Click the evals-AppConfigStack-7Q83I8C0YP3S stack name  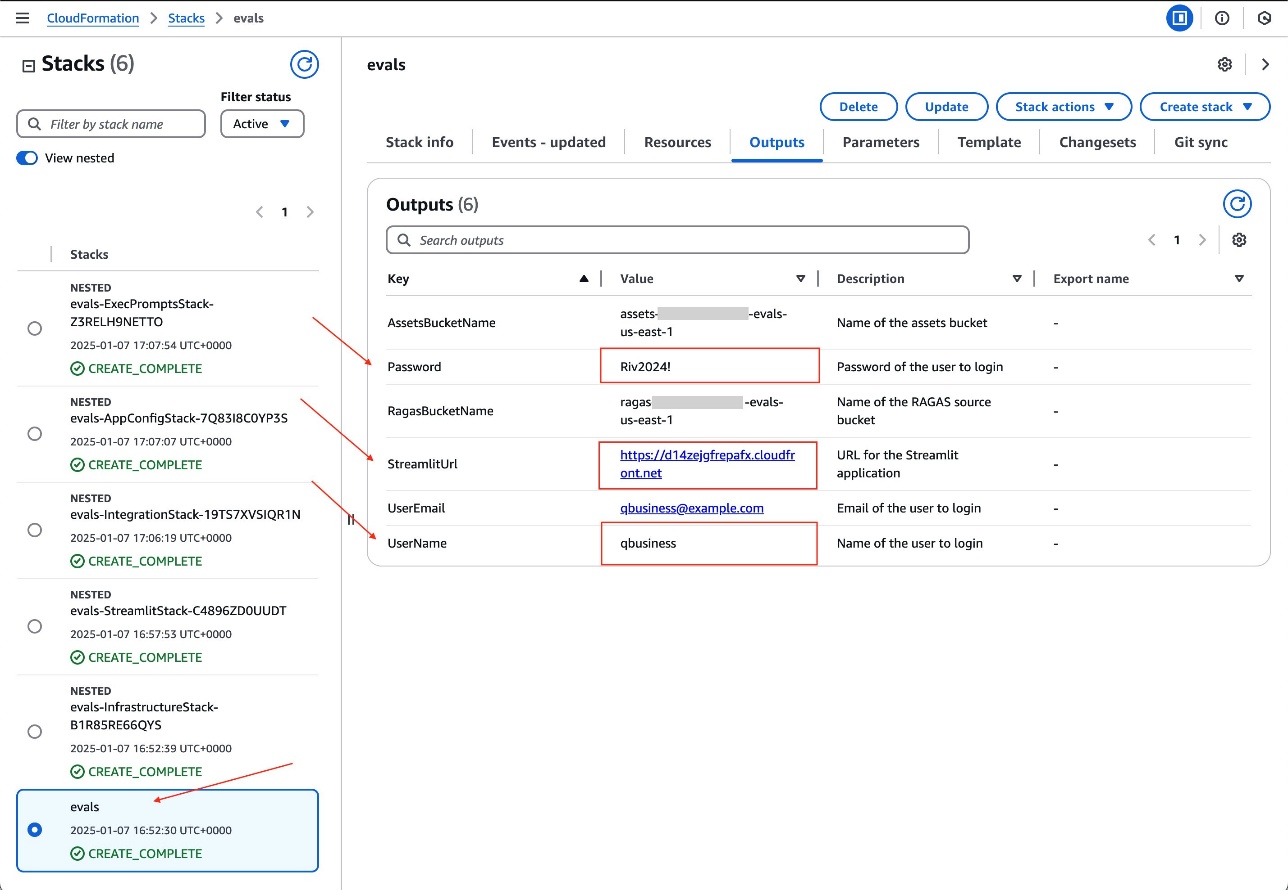179,418
